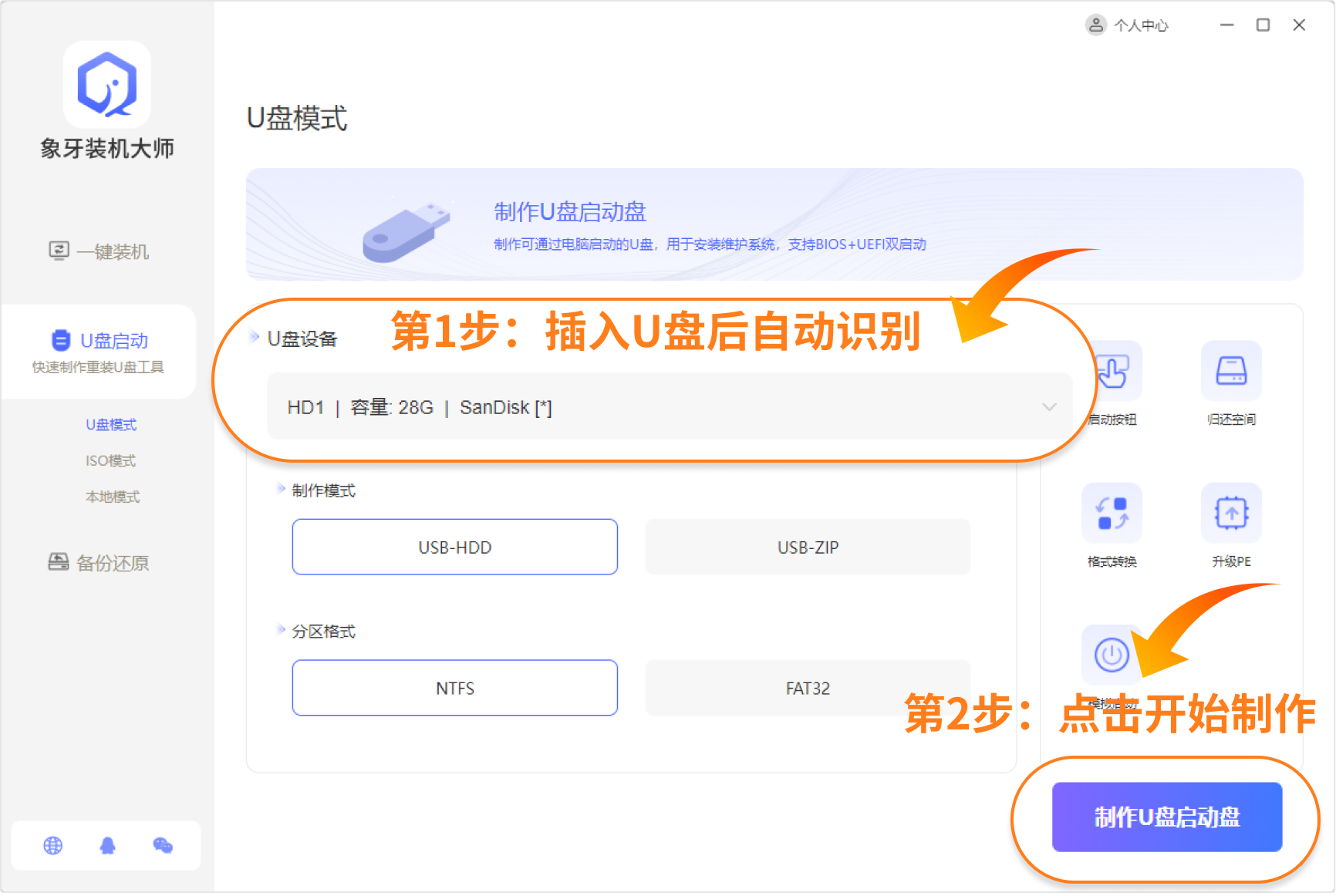This screenshot has width=1336, height=896.
Task: Open the 格式转换 format conversion tool
Action: tap(1112, 514)
